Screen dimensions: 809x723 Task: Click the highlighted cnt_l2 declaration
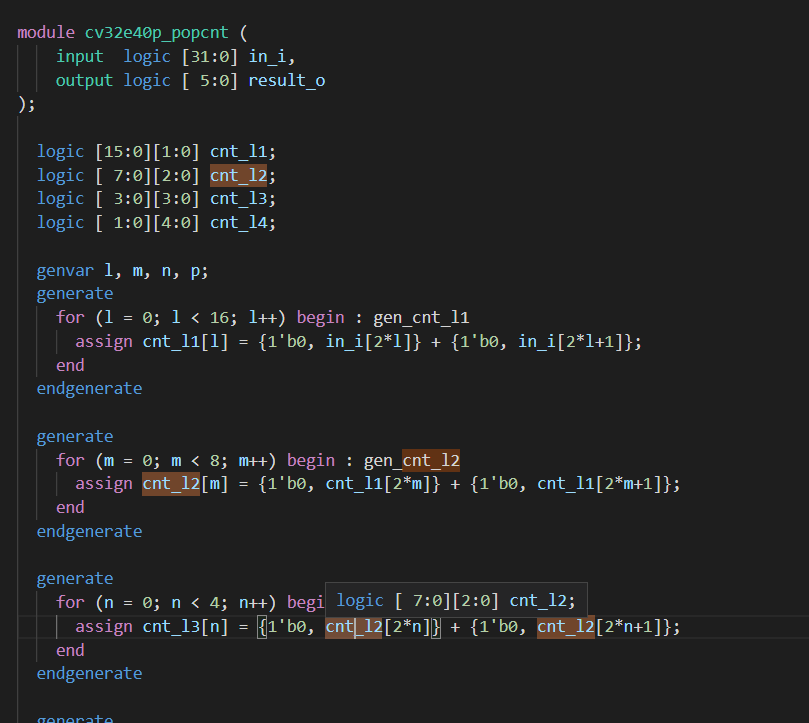[x=240, y=175]
